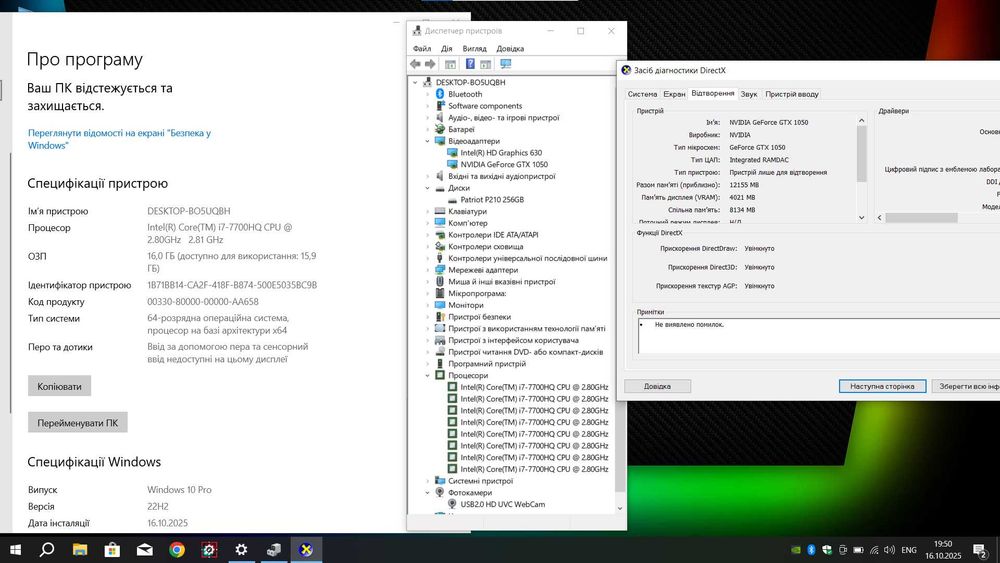Screen dimensions: 1000x563
Task: Switch to Device Manager taskbar icon
Action: 274,549
